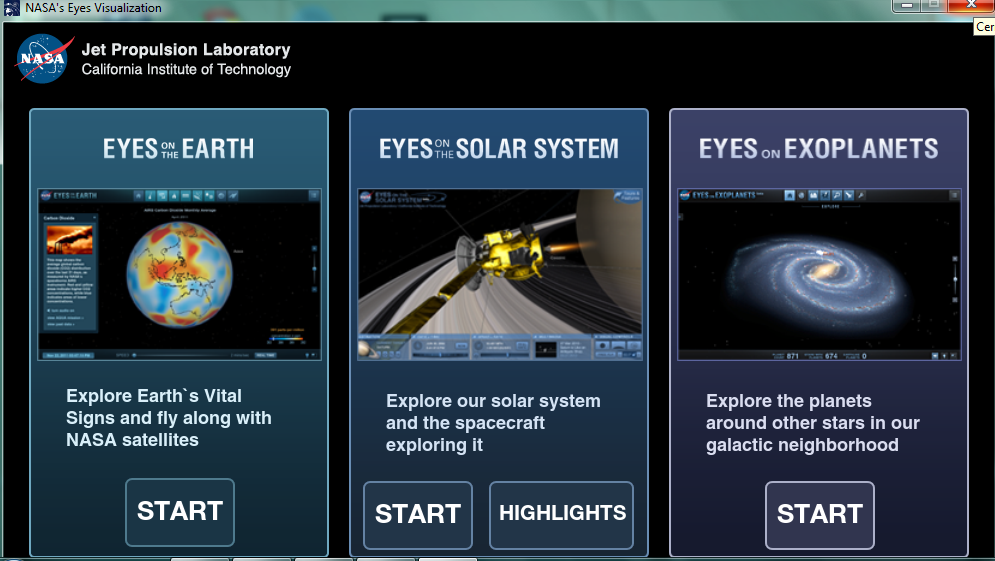
Task: Click the NASA's Eyes Visualization title bar icon
Action: click(11, 8)
